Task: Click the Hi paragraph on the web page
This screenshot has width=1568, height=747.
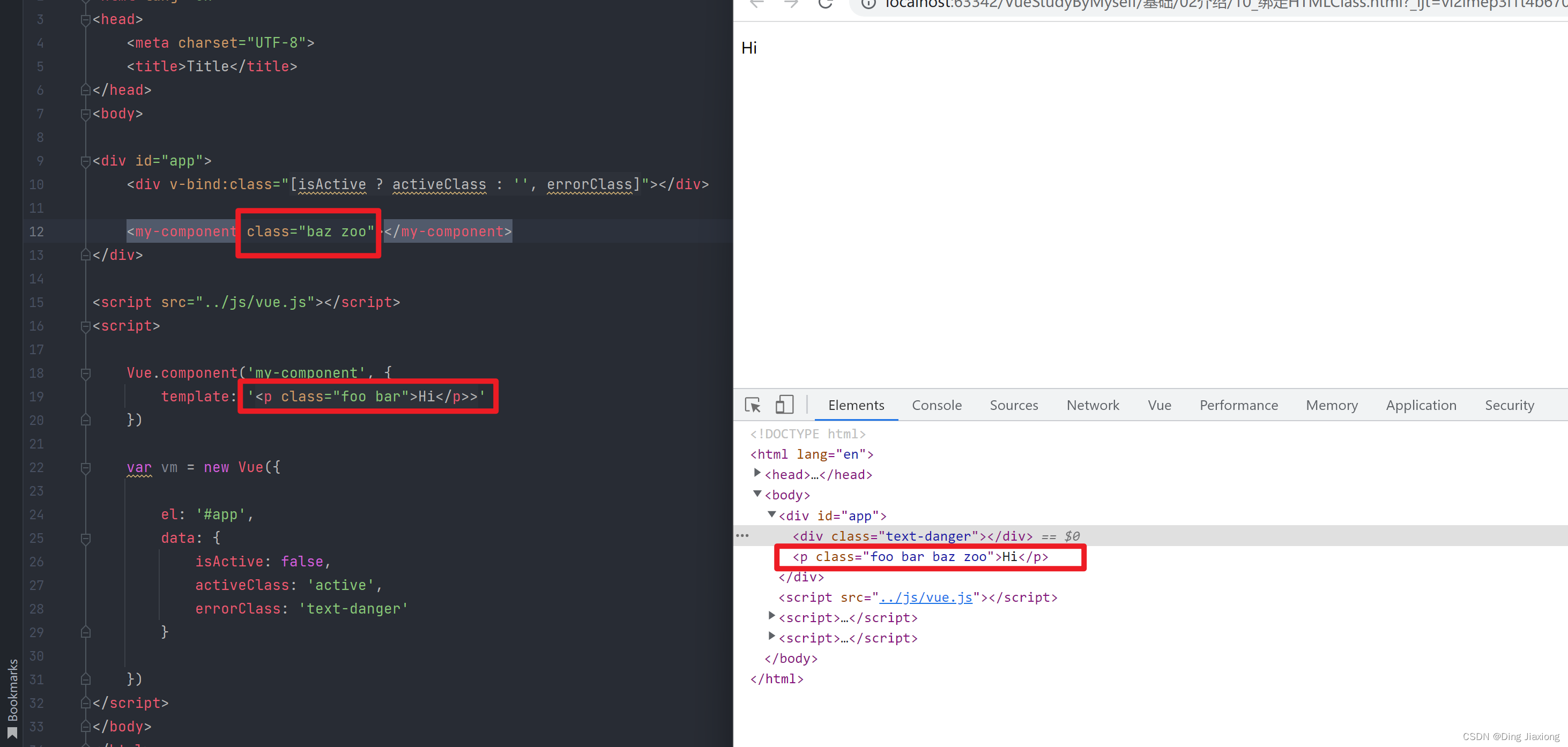Action: click(749, 48)
